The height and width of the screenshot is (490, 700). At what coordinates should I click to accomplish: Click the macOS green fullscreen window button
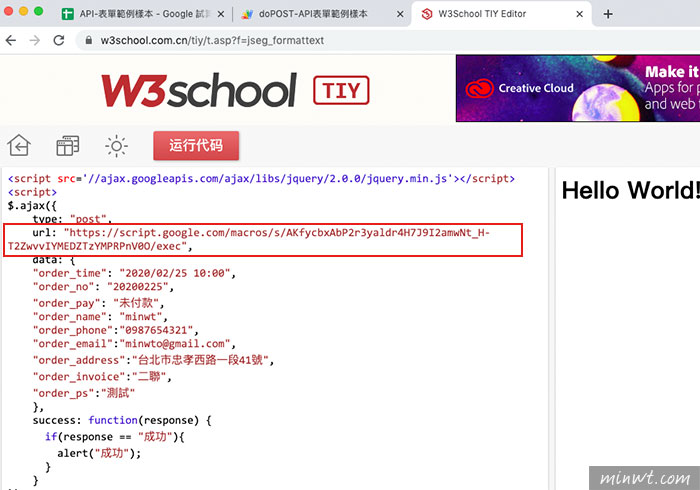tap(39, 11)
